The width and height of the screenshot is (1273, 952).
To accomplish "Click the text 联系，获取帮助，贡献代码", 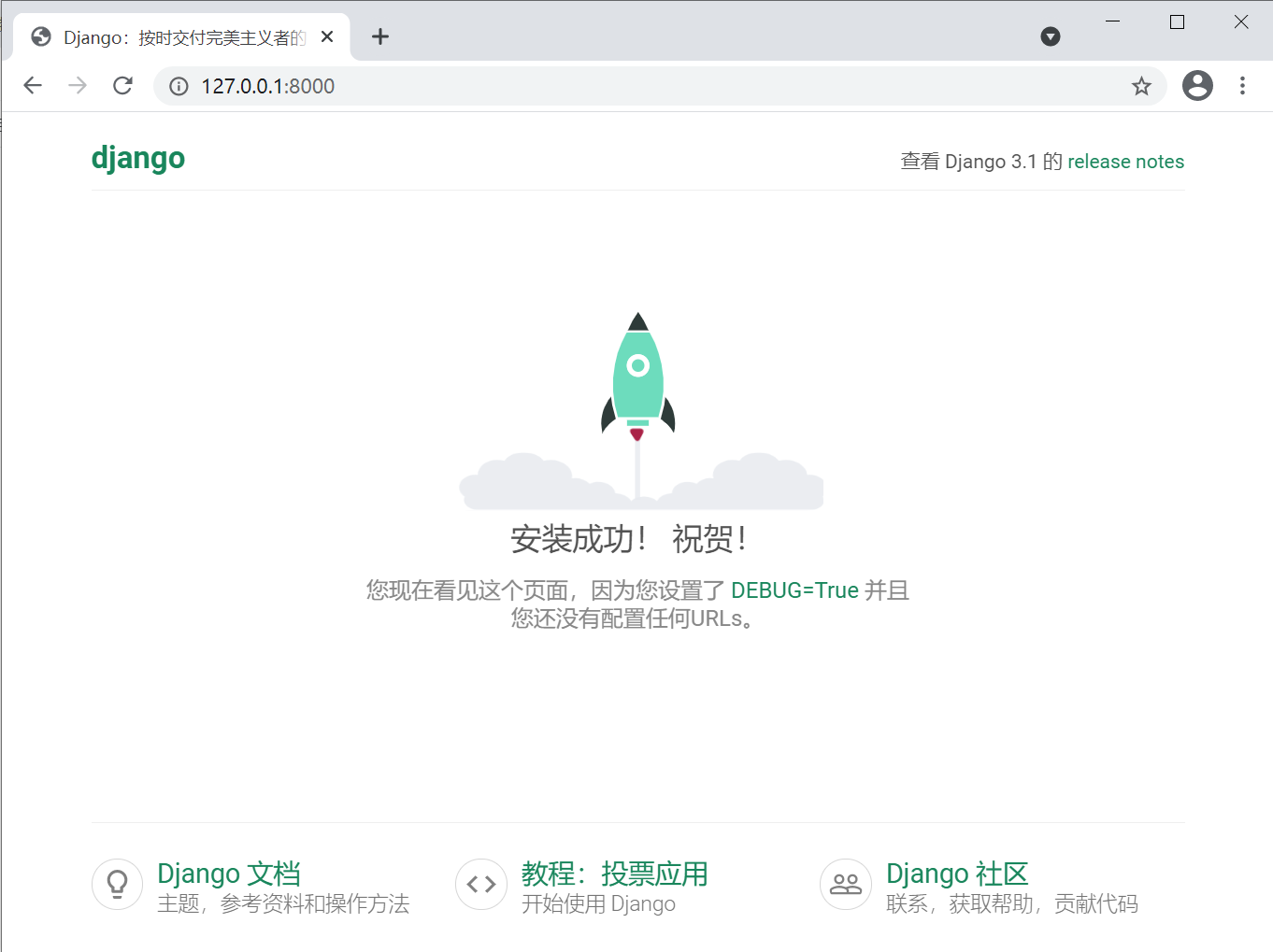I will point(1012,903).
